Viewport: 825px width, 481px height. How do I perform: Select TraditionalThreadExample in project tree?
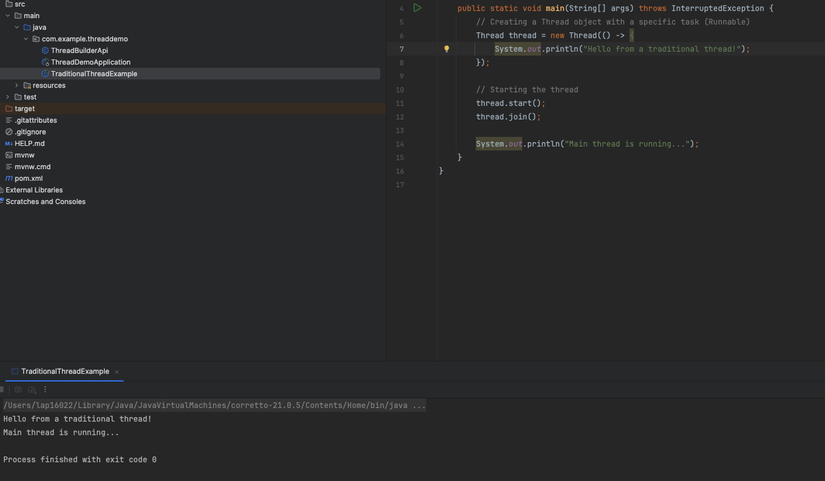click(x=94, y=74)
